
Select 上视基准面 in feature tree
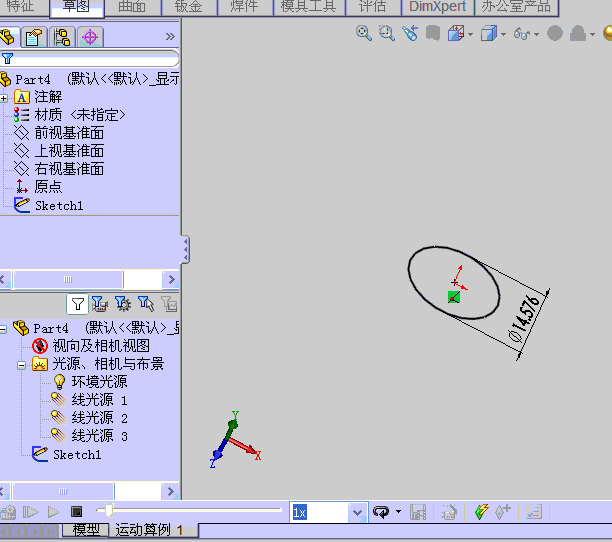69,151
